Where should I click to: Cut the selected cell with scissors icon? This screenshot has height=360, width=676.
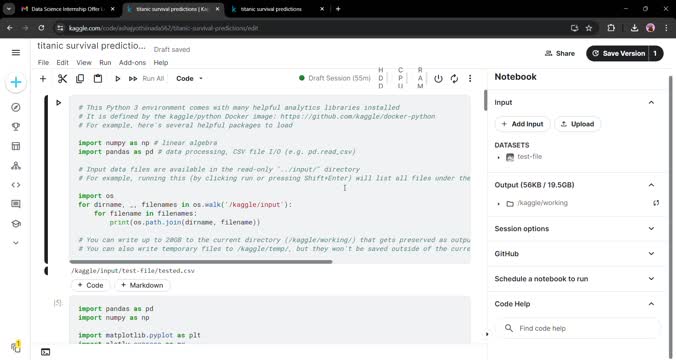63,78
